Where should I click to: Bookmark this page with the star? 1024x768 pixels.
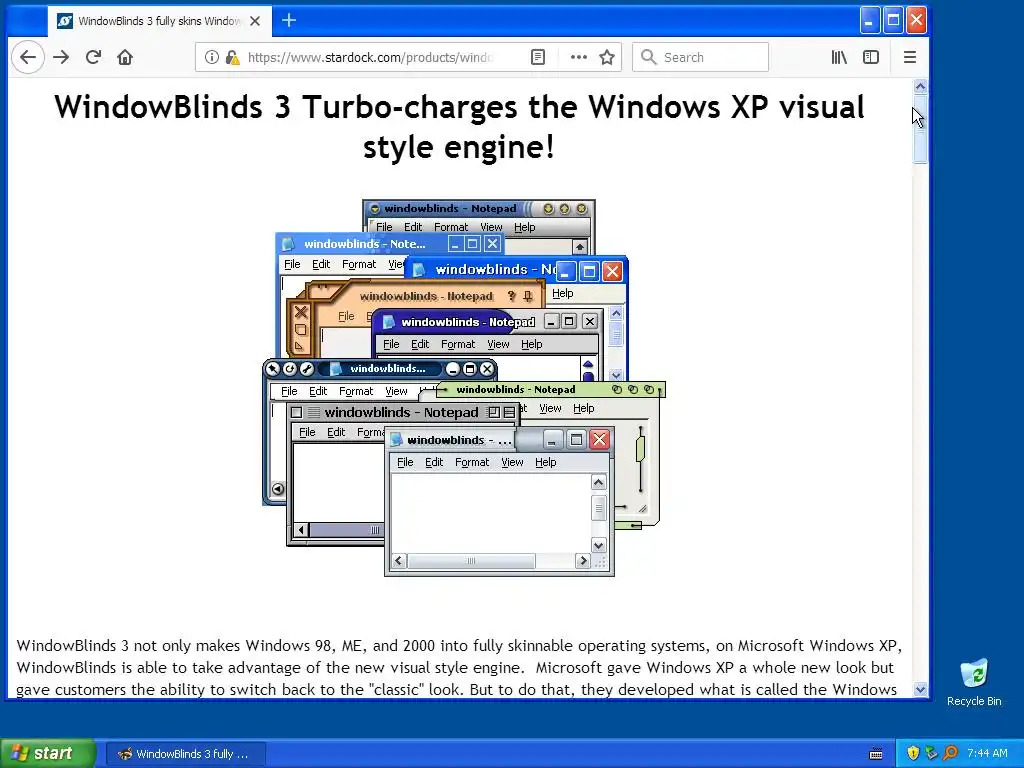(607, 57)
